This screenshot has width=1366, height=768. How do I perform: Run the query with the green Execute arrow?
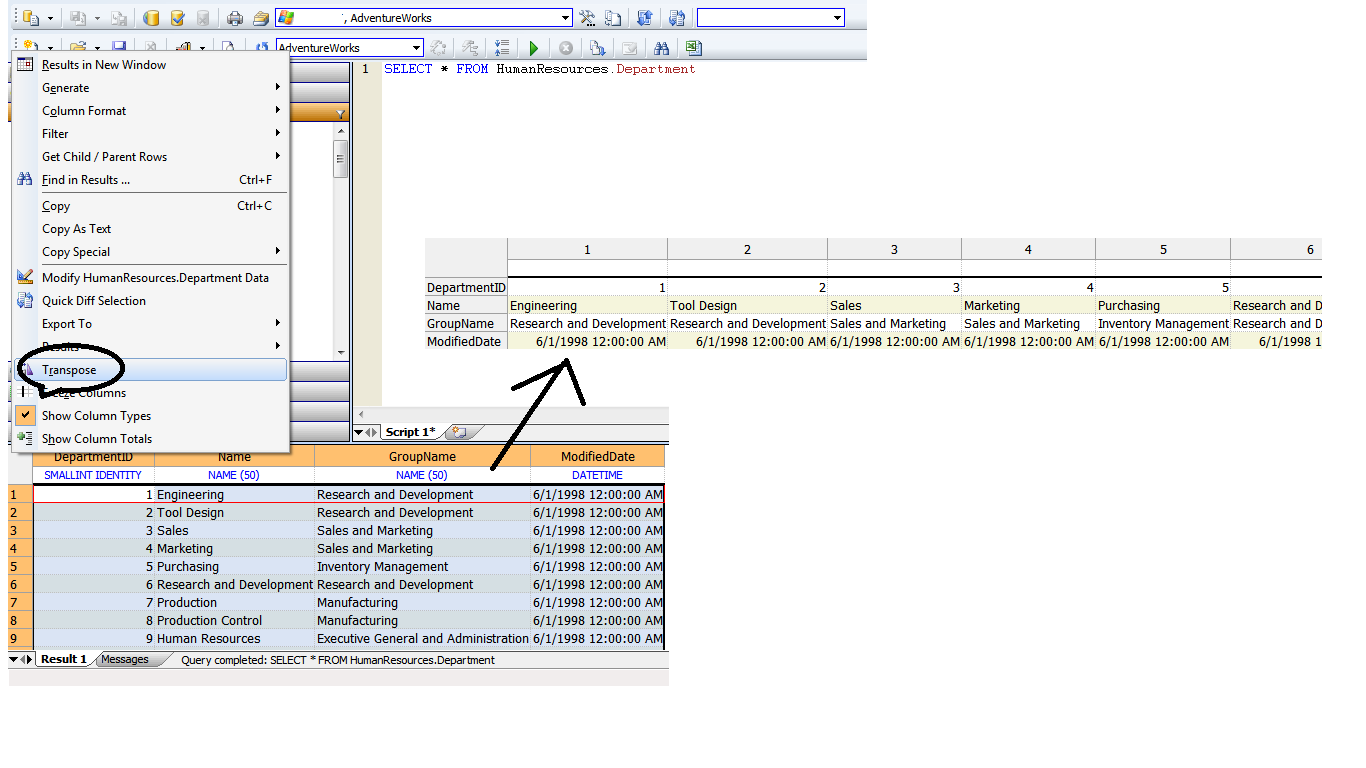point(533,47)
